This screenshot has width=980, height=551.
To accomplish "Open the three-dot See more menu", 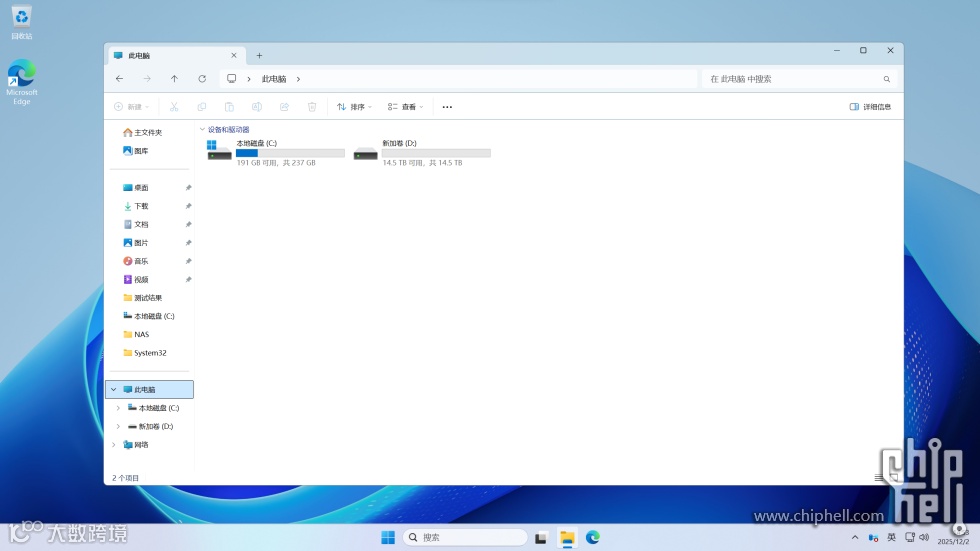I will [x=447, y=107].
